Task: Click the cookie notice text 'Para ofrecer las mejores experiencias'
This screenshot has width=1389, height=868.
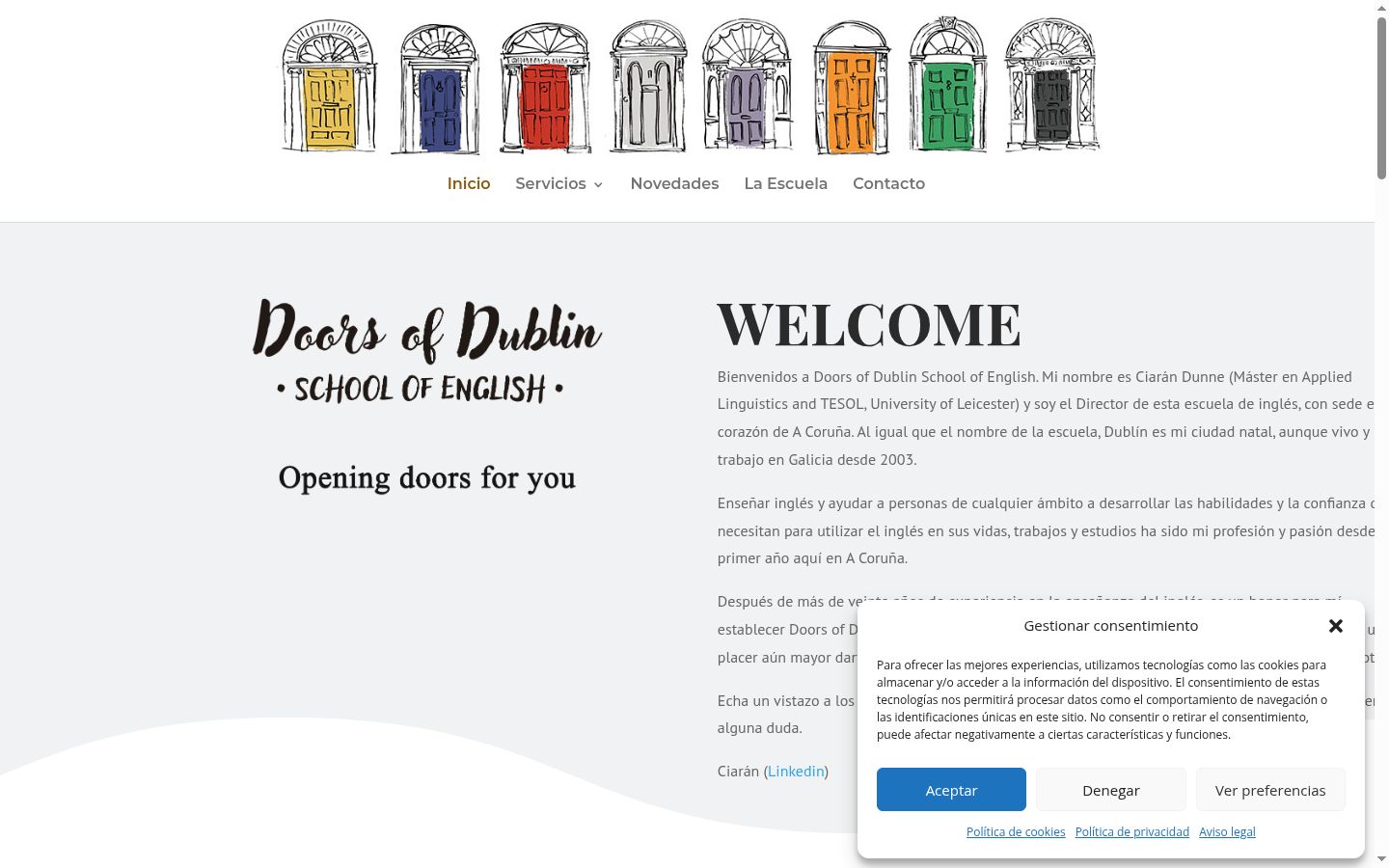Action: tap(1102, 699)
